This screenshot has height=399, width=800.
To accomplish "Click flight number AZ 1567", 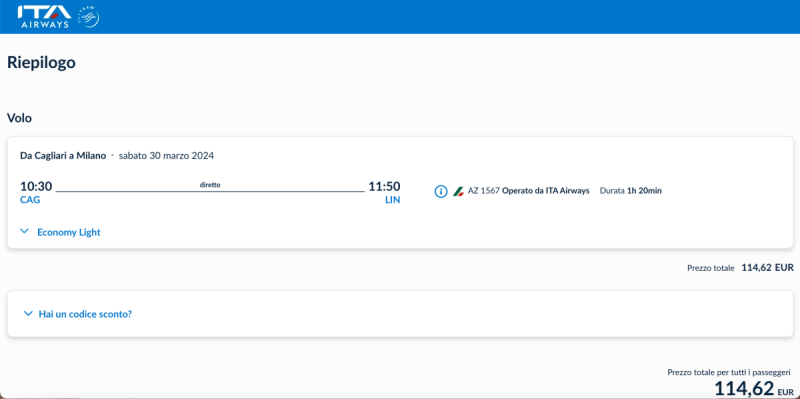I will pyautogui.click(x=484, y=191).
